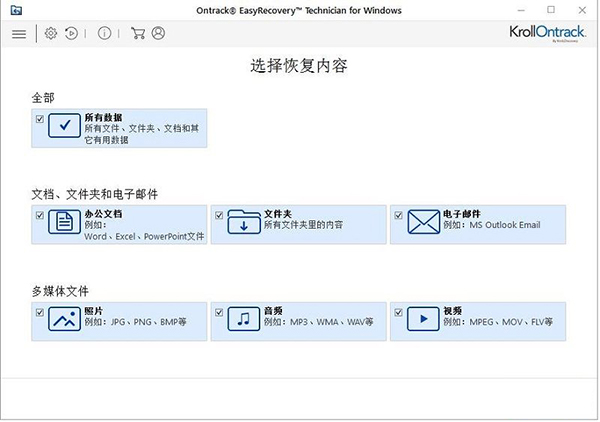Click the 多媒体文件 section label
Viewport: 600px width, 422px height.
60,291
